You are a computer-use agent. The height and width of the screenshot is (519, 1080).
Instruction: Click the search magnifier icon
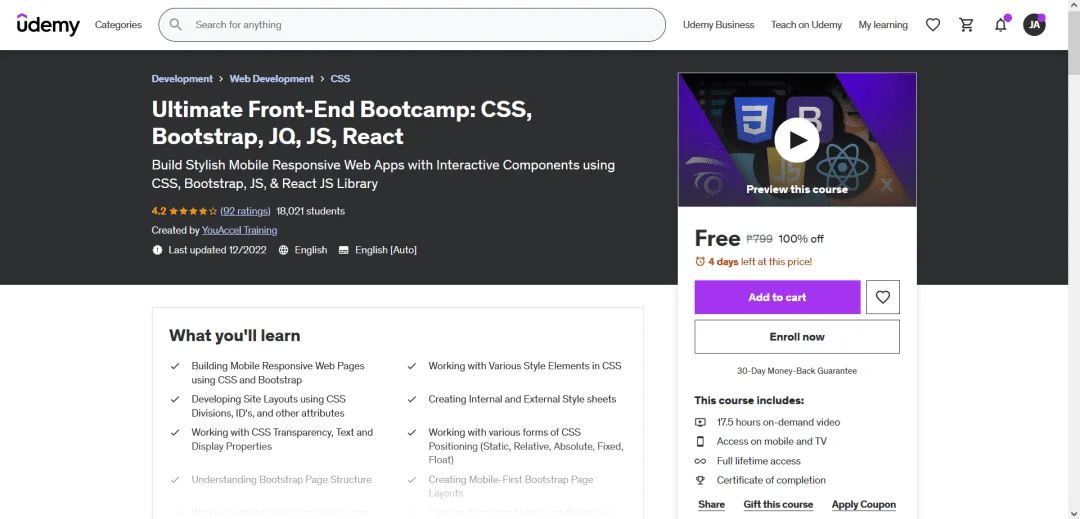[176, 25]
